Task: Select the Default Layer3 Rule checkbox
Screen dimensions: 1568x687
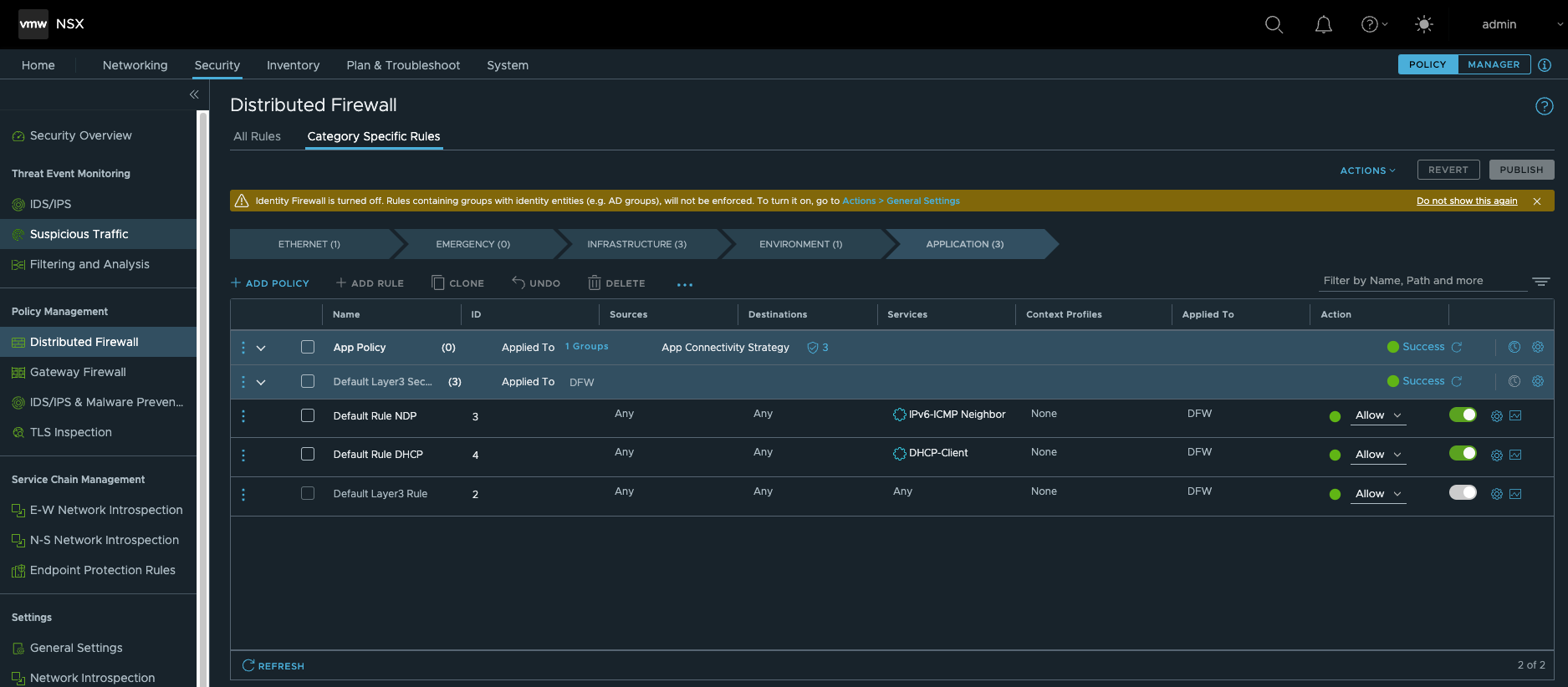Action: click(308, 493)
